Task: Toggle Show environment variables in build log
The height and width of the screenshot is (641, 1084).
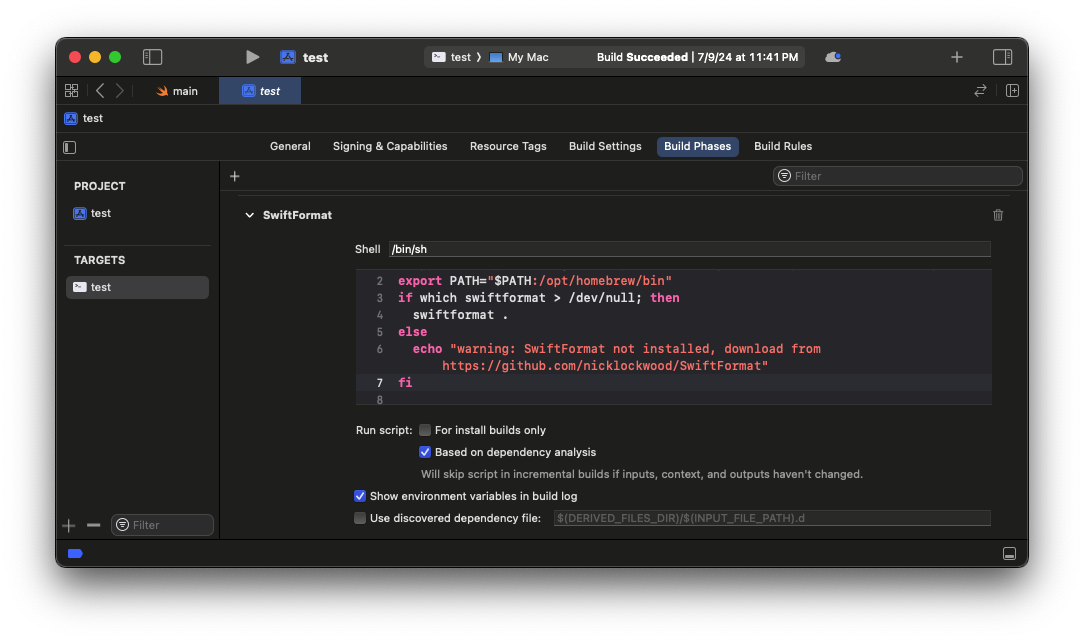Action: 359,496
